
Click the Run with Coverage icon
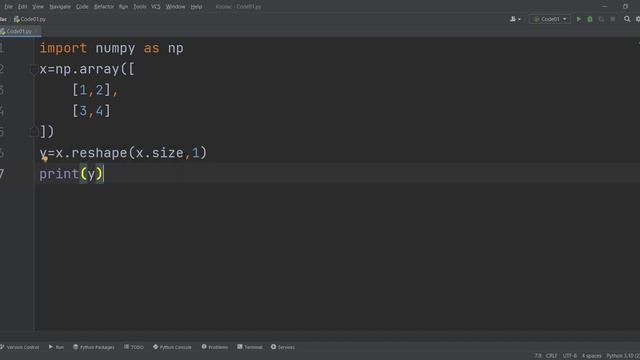pyautogui.click(x=601, y=19)
